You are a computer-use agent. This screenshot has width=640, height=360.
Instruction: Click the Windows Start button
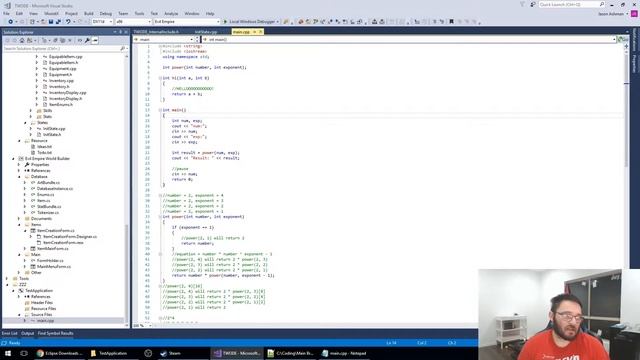pyautogui.click(x=8, y=353)
